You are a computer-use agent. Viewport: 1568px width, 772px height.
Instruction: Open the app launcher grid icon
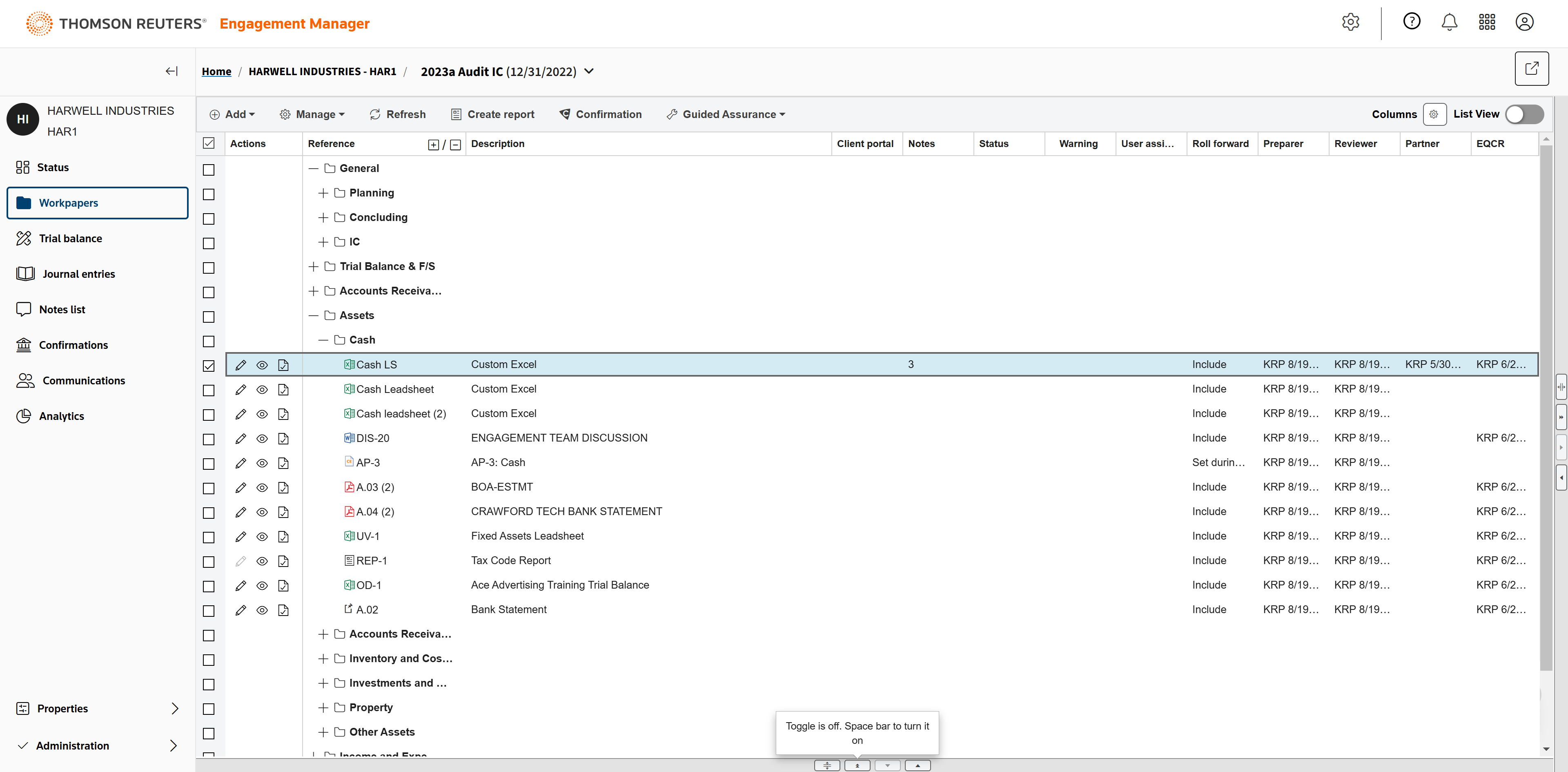tap(1486, 22)
